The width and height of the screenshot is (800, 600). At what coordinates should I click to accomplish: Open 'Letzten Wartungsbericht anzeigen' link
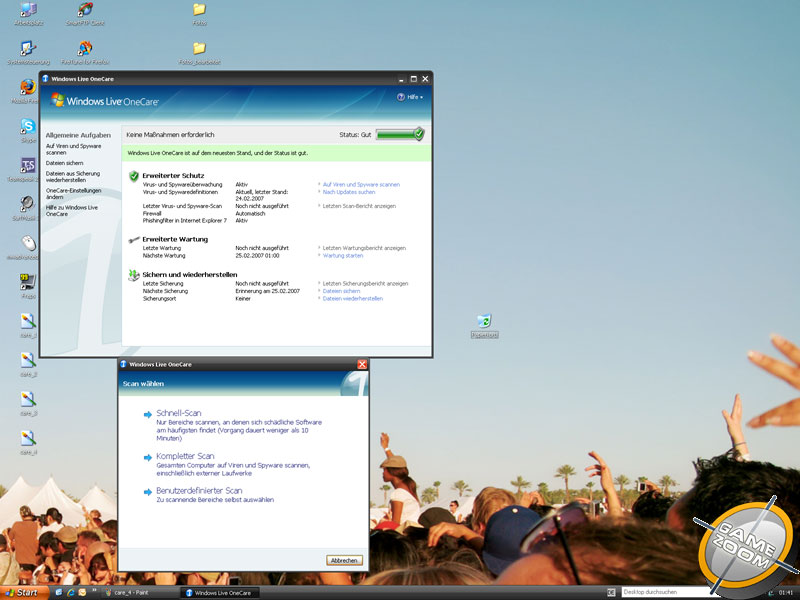(364, 248)
